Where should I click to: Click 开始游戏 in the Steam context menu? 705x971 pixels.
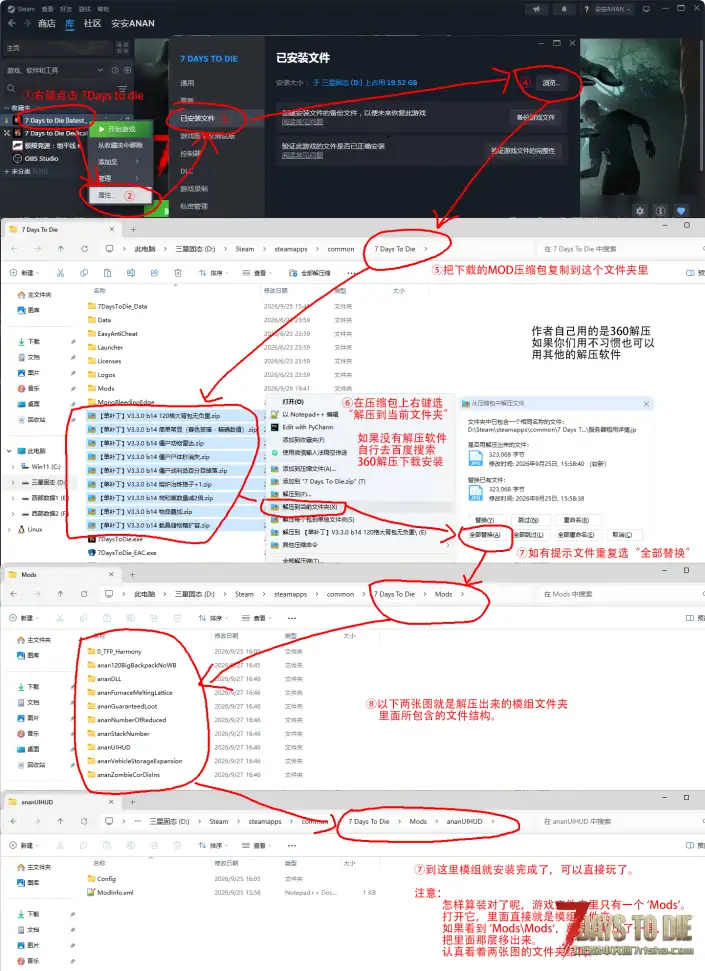(122, 129)
